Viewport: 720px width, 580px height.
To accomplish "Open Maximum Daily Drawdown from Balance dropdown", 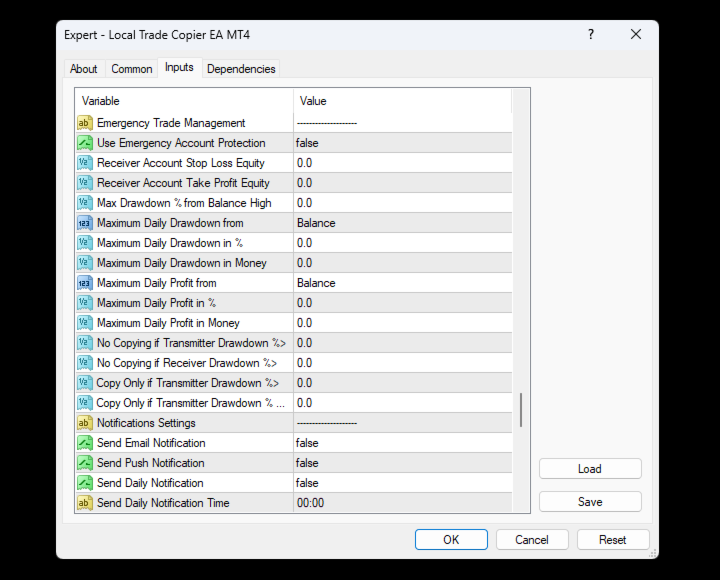I will [402, 223].
